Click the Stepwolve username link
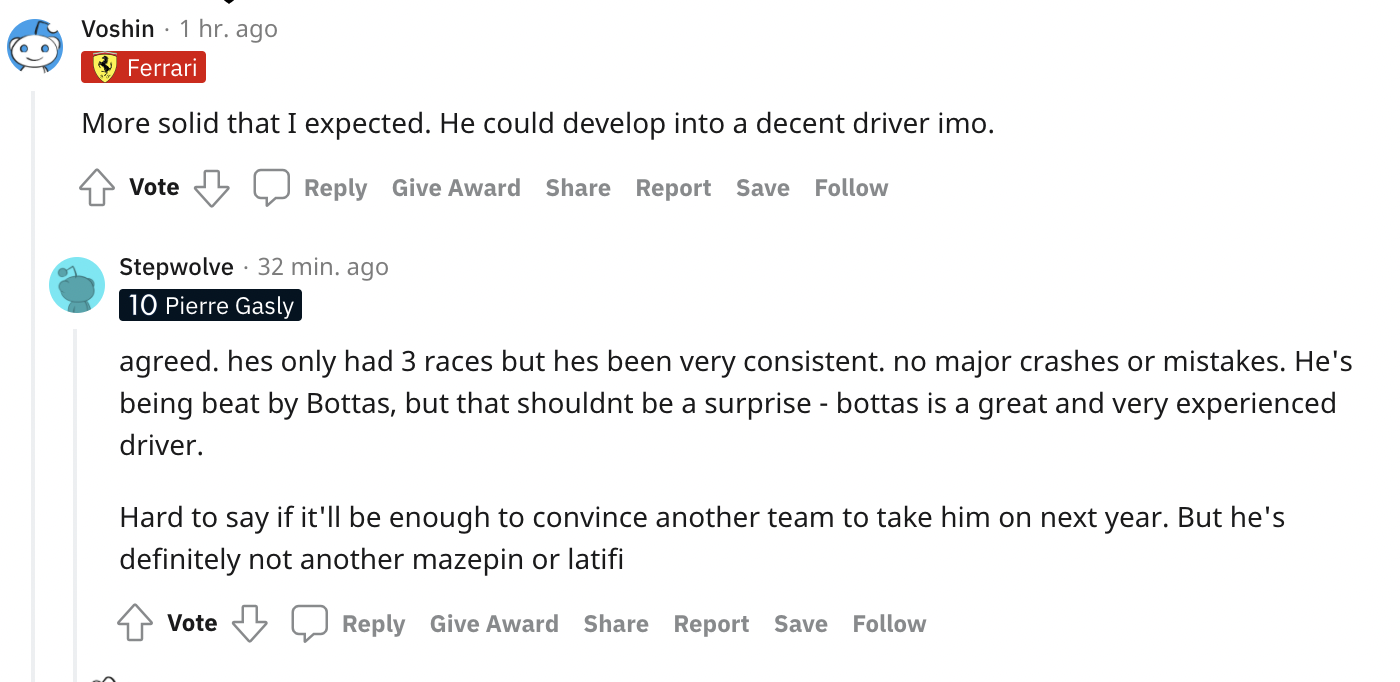 176,267
